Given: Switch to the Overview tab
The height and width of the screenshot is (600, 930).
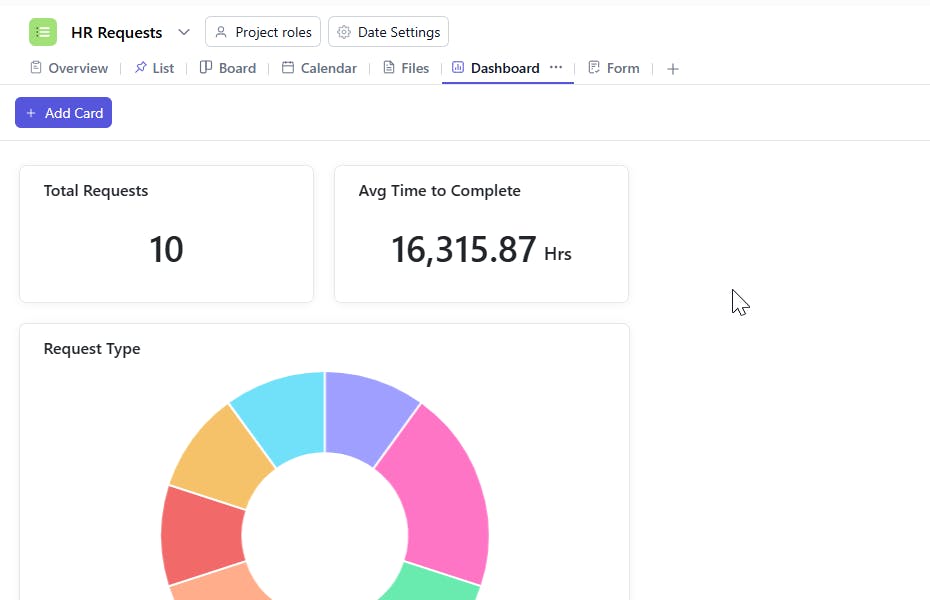Looking at the screenshot, I should 68,68.
